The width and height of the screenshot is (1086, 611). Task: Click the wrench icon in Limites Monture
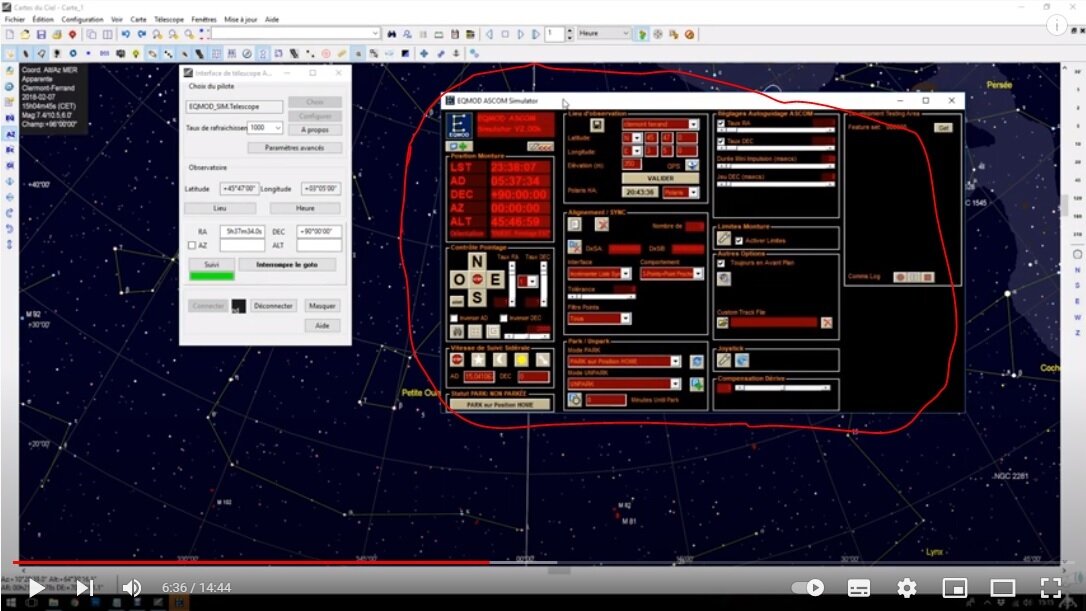point(724,238)
